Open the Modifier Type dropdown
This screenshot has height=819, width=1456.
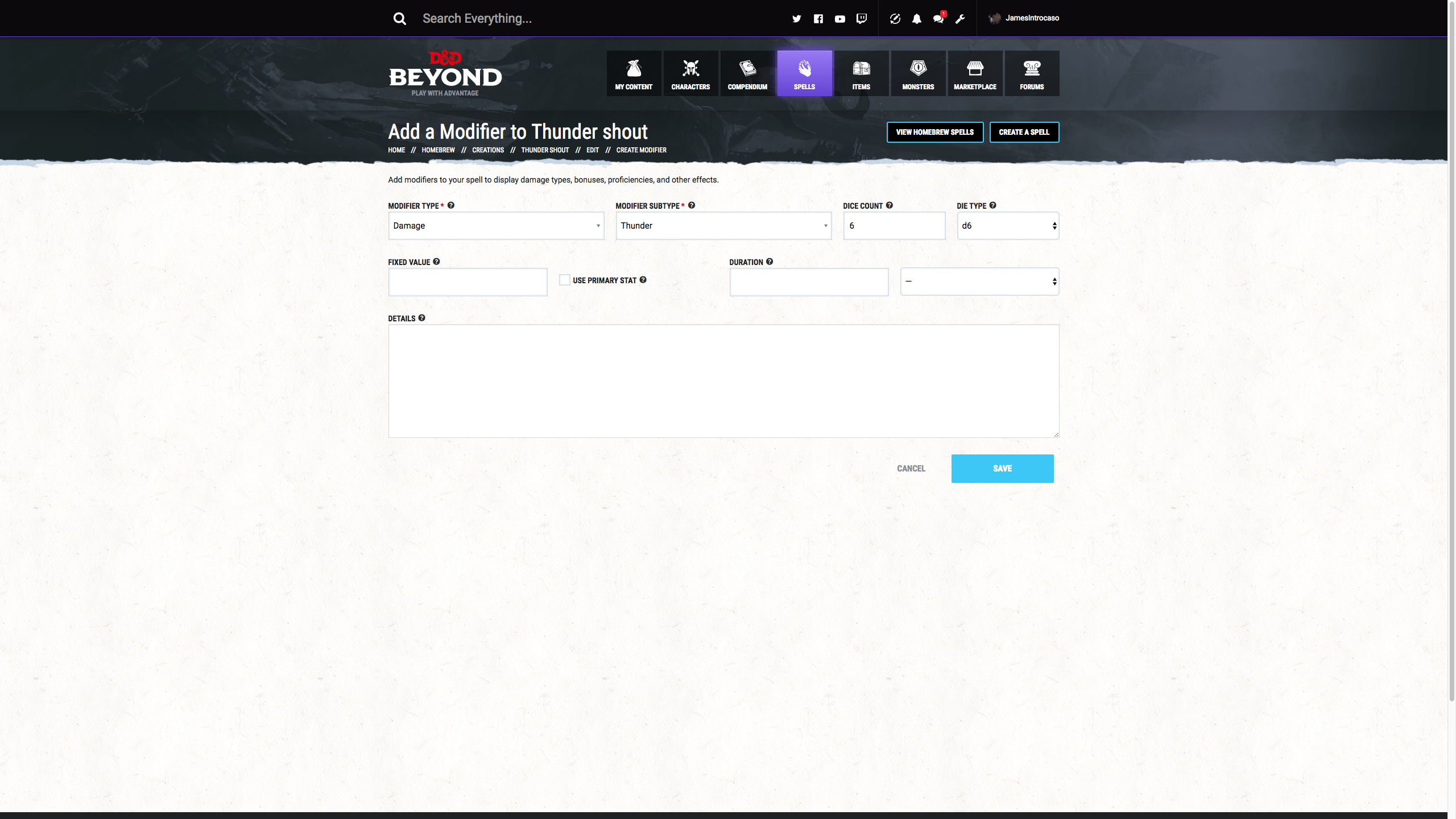point(497,226)
